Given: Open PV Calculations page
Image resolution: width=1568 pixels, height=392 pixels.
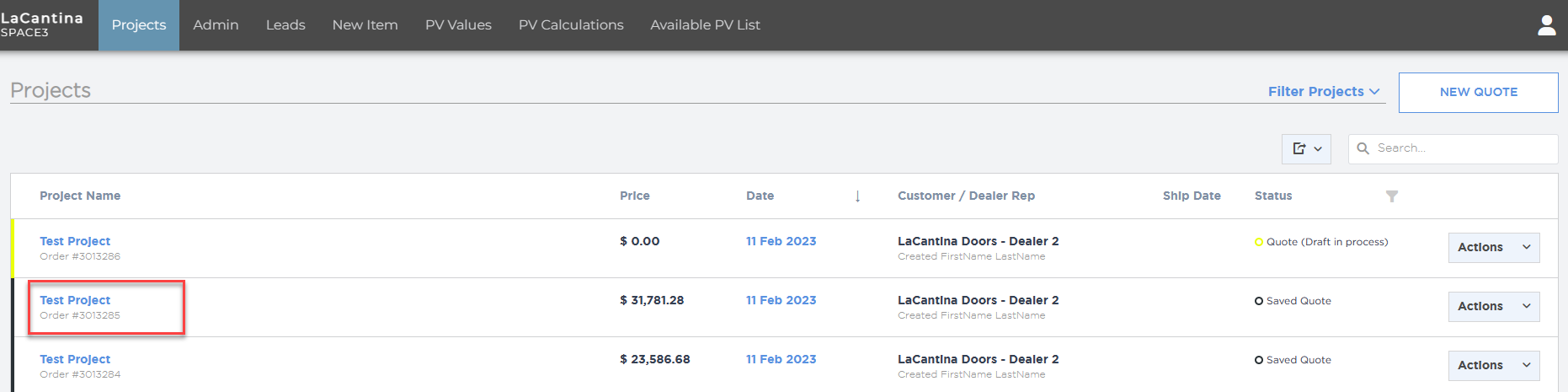Looking at the screenshot, I should point(571,25).
